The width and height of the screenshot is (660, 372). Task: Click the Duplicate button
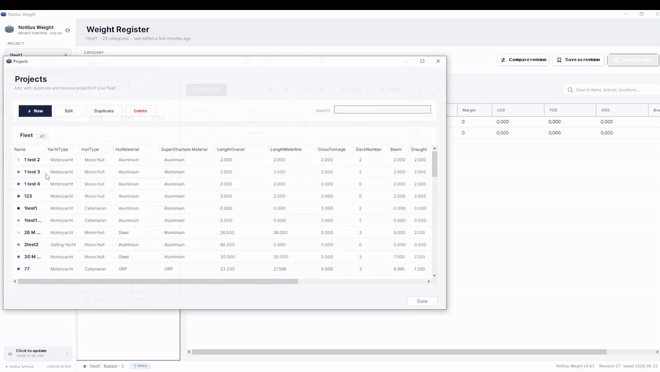click(x=104, y=111)
